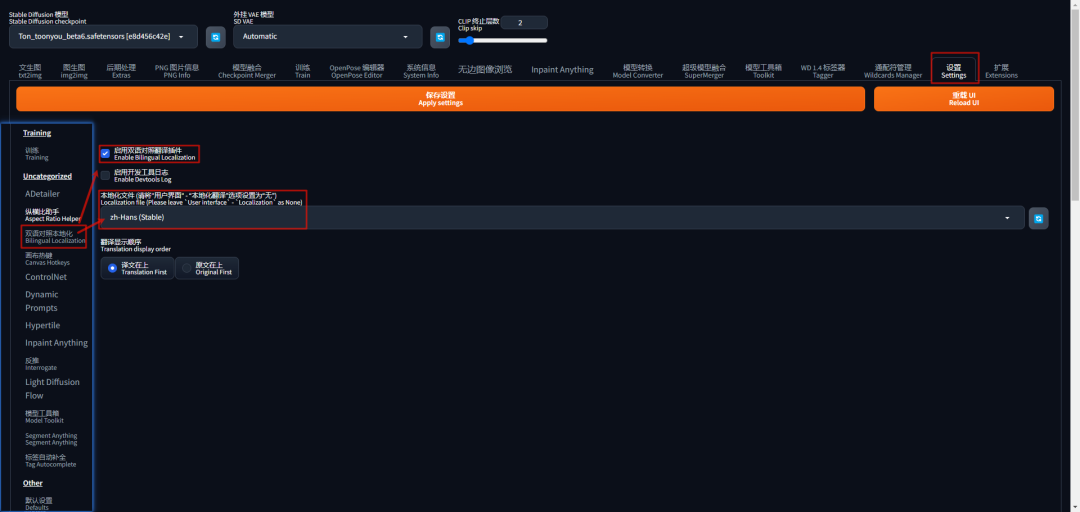Click the Clip skip number field
Viewport: 1080px width, 512px height.
coord(524,23)
